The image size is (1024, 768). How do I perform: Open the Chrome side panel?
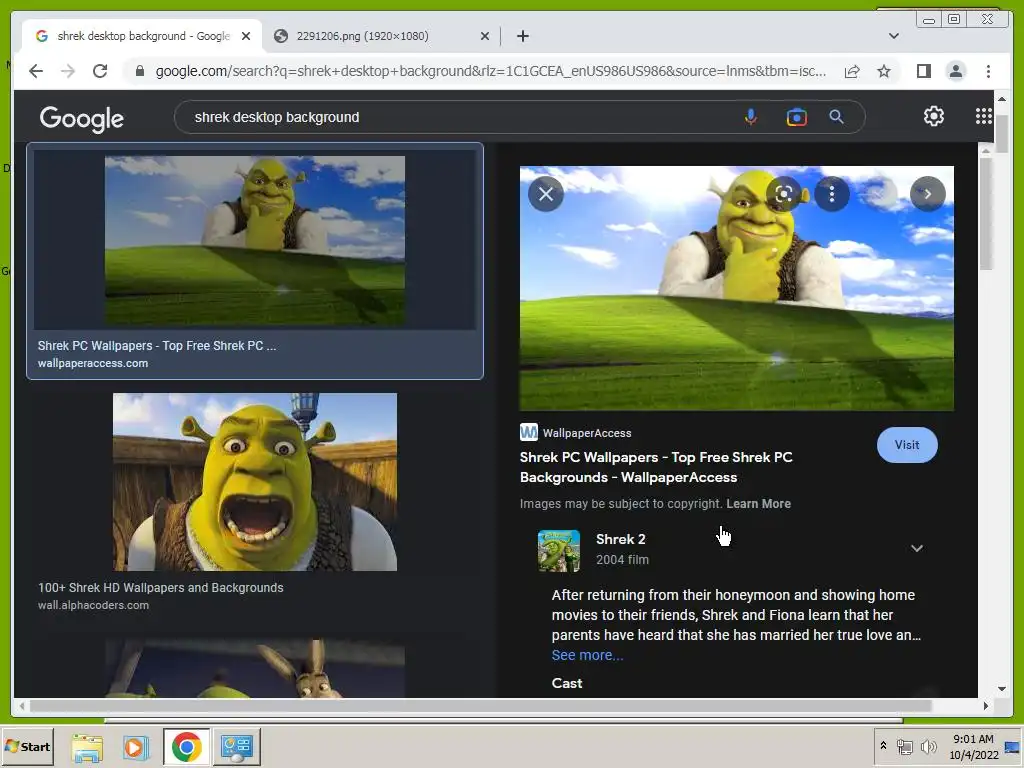(x=923, y=71)
